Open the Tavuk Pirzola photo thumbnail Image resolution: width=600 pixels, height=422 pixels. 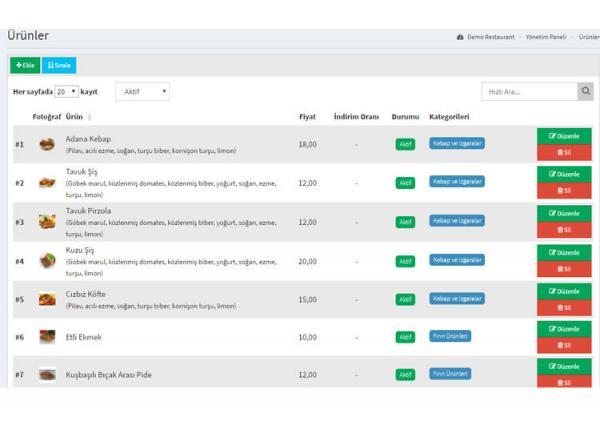tap(47, 222)
